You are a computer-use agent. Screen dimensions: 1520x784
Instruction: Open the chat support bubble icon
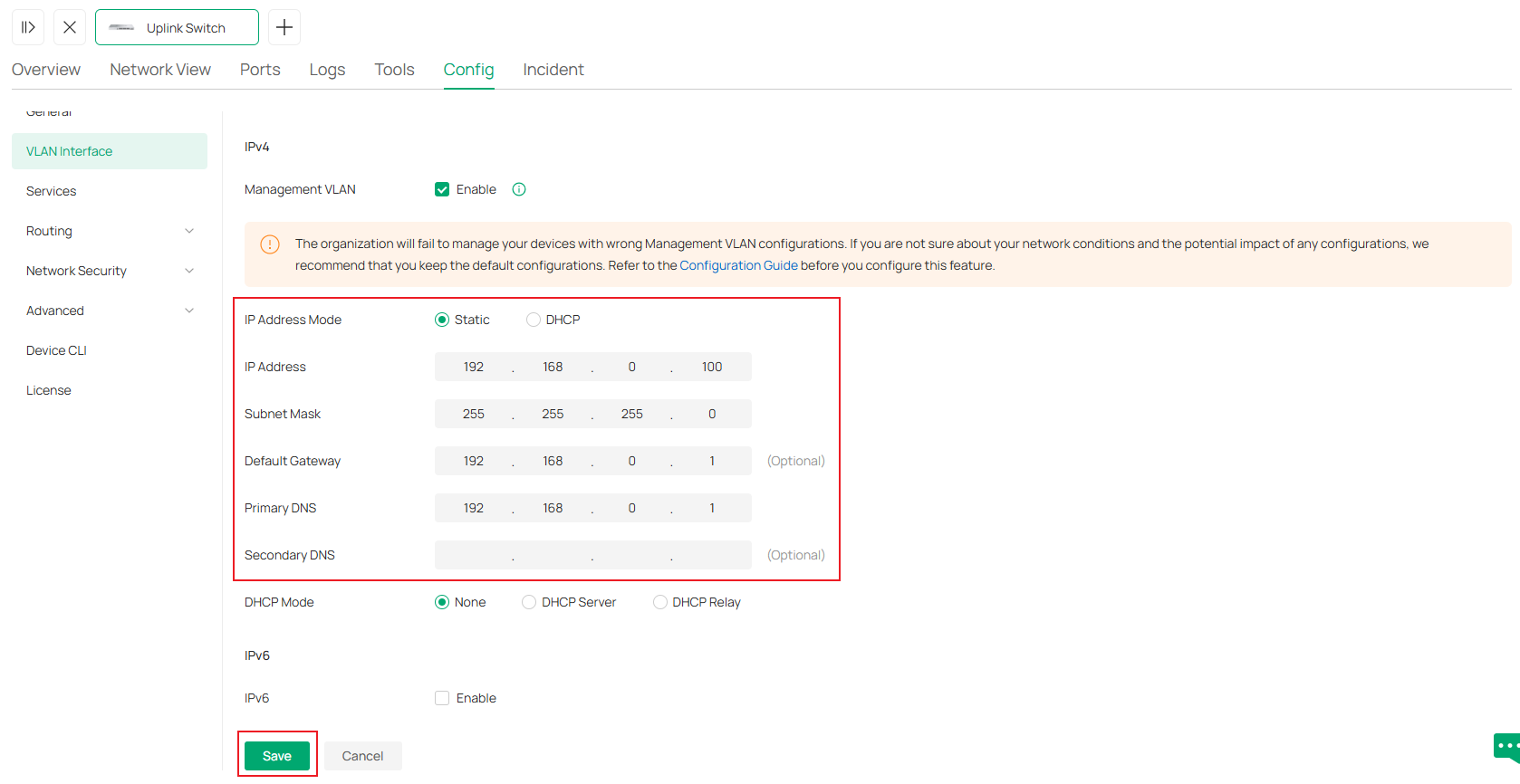[x=1506, y=747]
